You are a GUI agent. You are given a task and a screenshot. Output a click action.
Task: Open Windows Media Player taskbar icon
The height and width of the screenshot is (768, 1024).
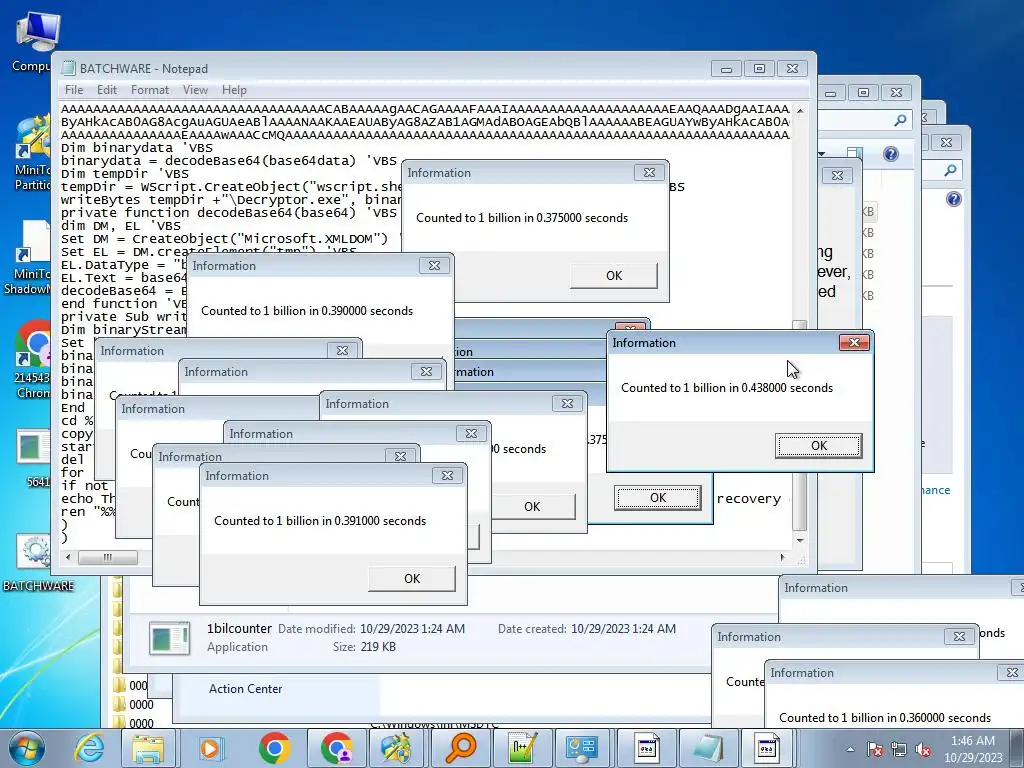tap(210, 748)
